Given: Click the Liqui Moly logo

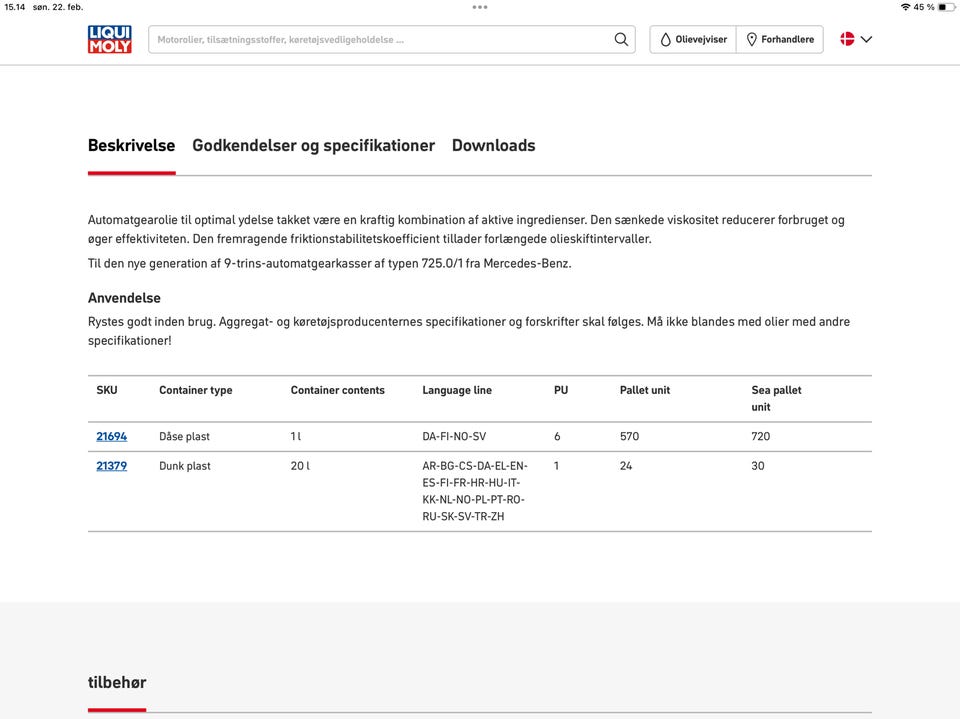Looking at the screenshot, I should coord(109,39).
